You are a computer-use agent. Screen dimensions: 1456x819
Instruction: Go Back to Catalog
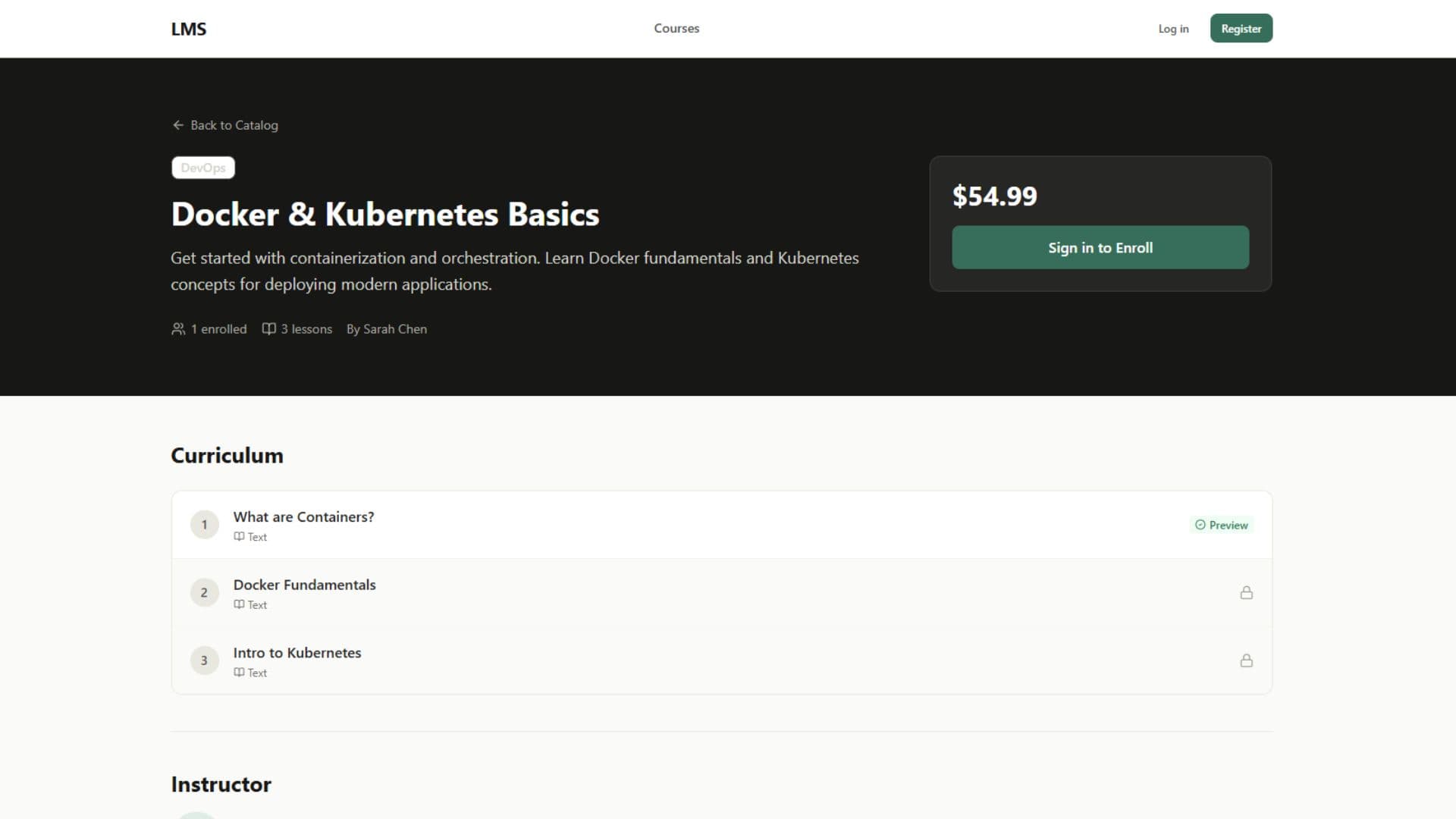(225, 125)
